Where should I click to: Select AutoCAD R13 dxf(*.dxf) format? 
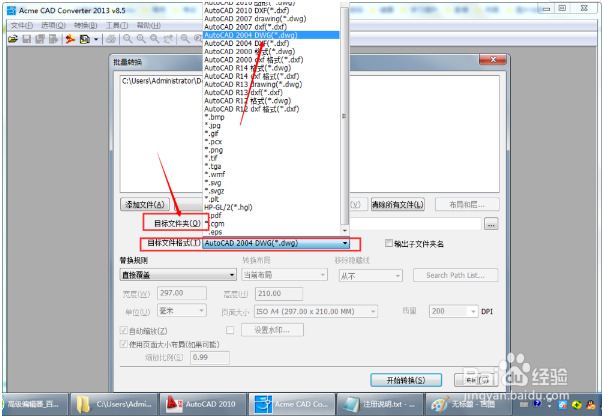coord(271,93)
